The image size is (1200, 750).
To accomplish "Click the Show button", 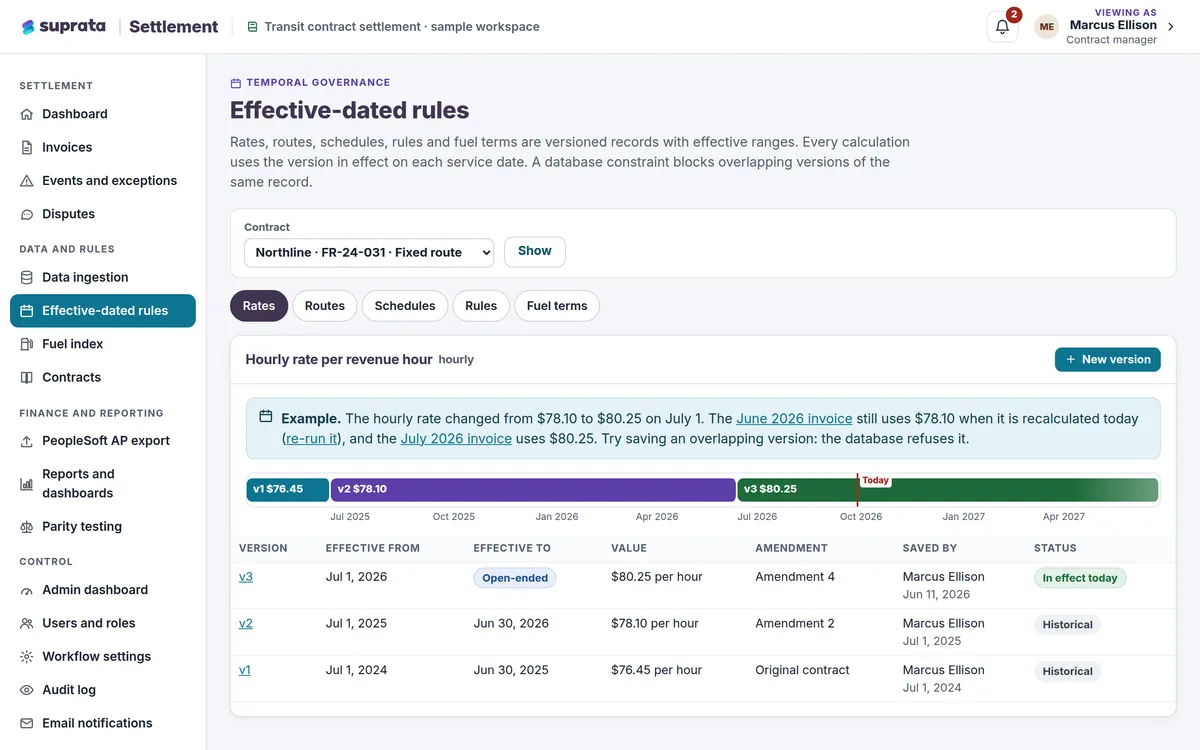I will point(535,252).
